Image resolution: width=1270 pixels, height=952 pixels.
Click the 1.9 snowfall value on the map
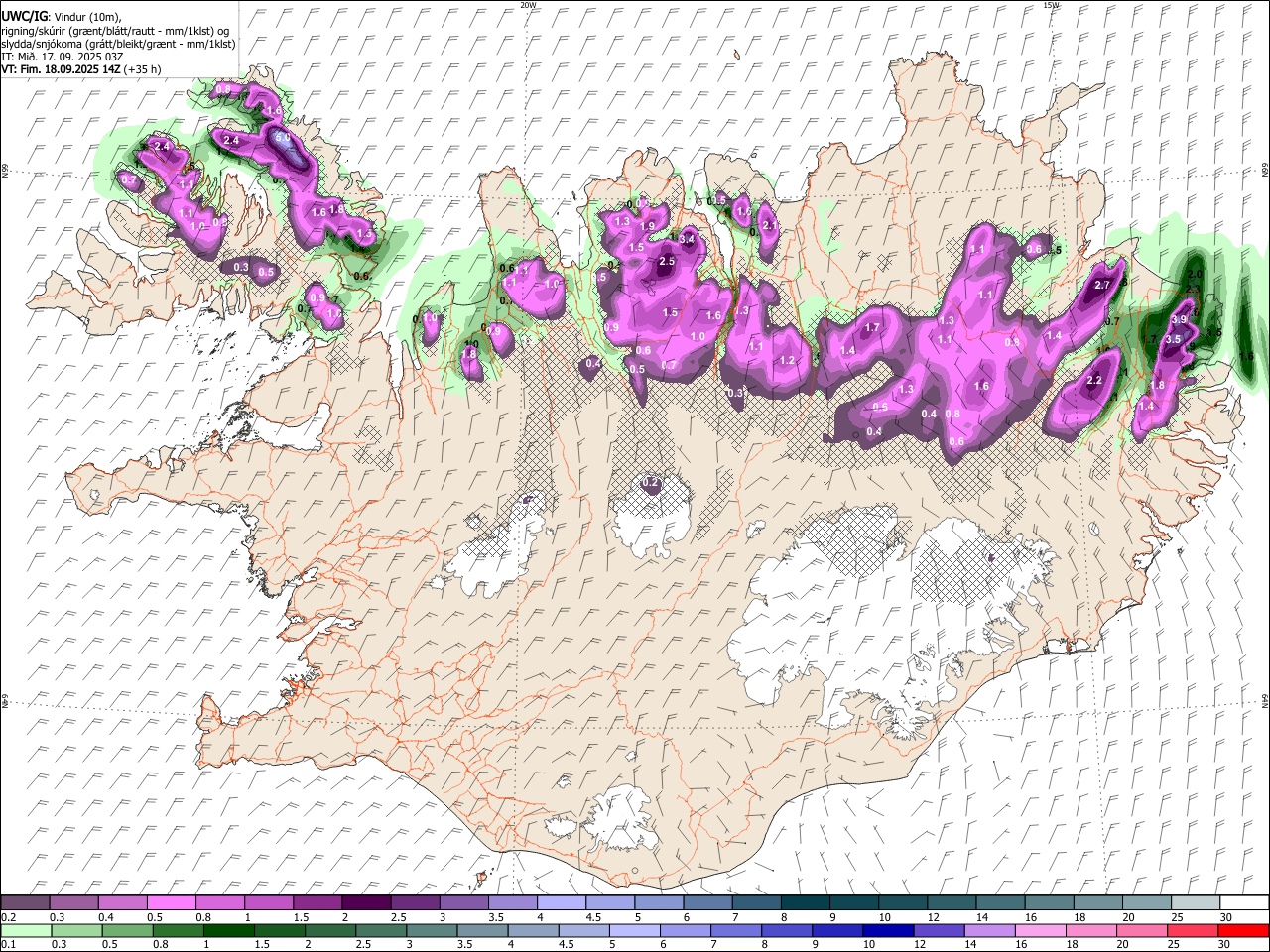point(648,226)
